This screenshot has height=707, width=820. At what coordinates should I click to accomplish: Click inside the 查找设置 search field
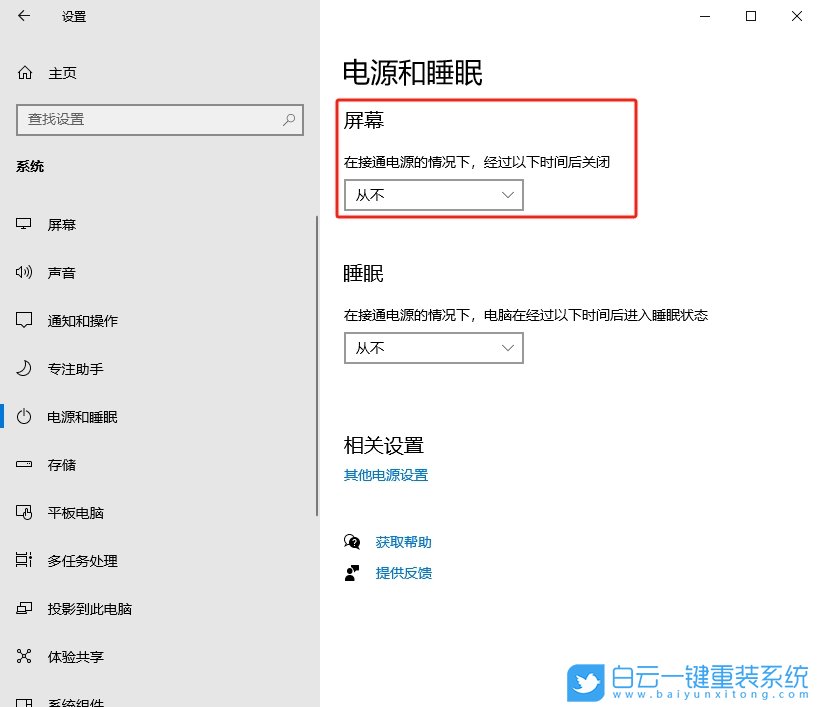(x=150, y=120)
